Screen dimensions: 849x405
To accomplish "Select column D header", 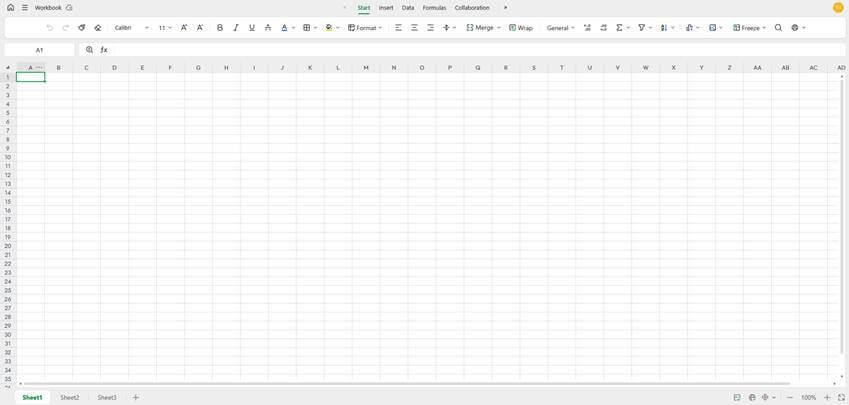I will [114, 68].
